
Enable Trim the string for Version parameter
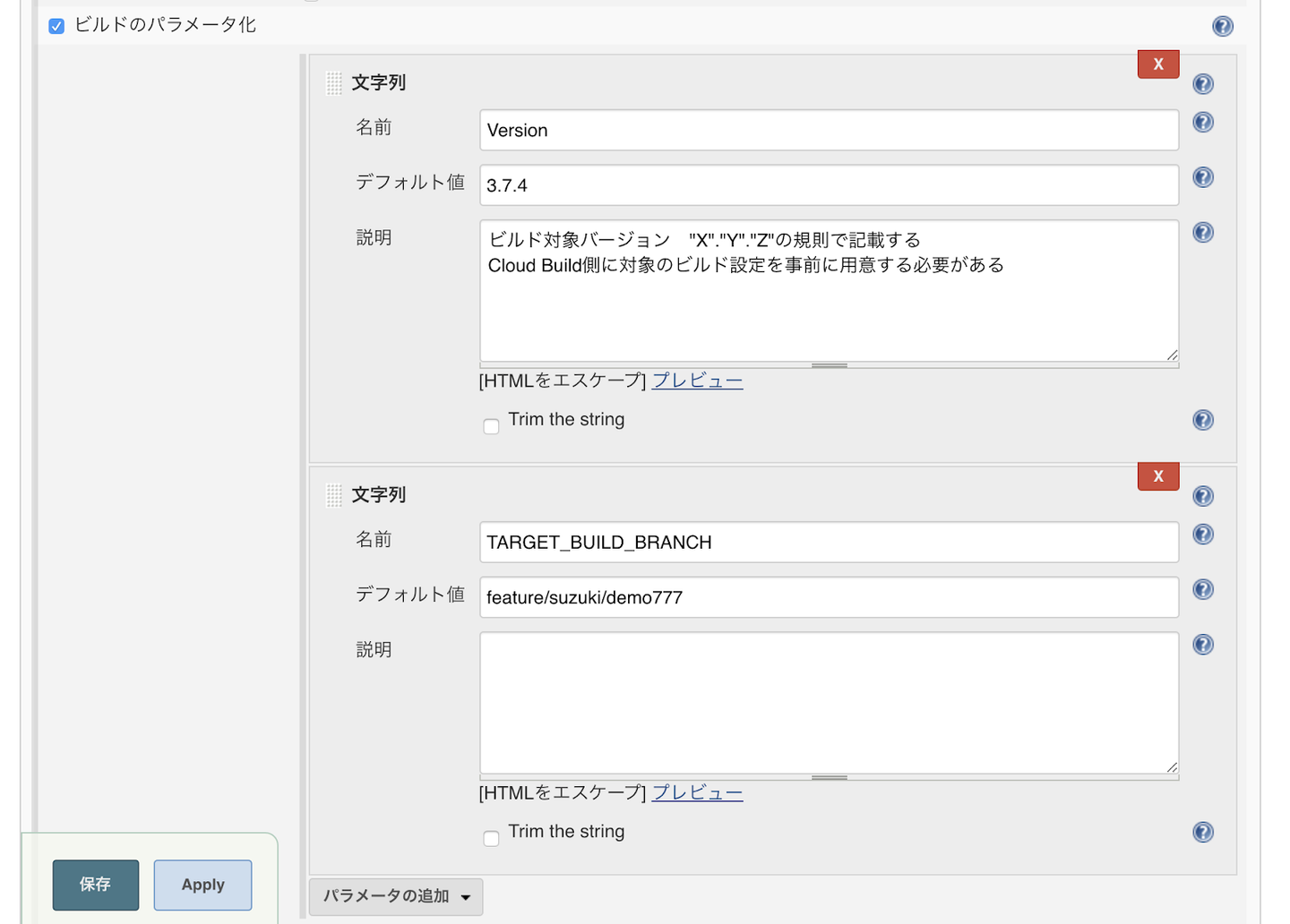[491, 426]
